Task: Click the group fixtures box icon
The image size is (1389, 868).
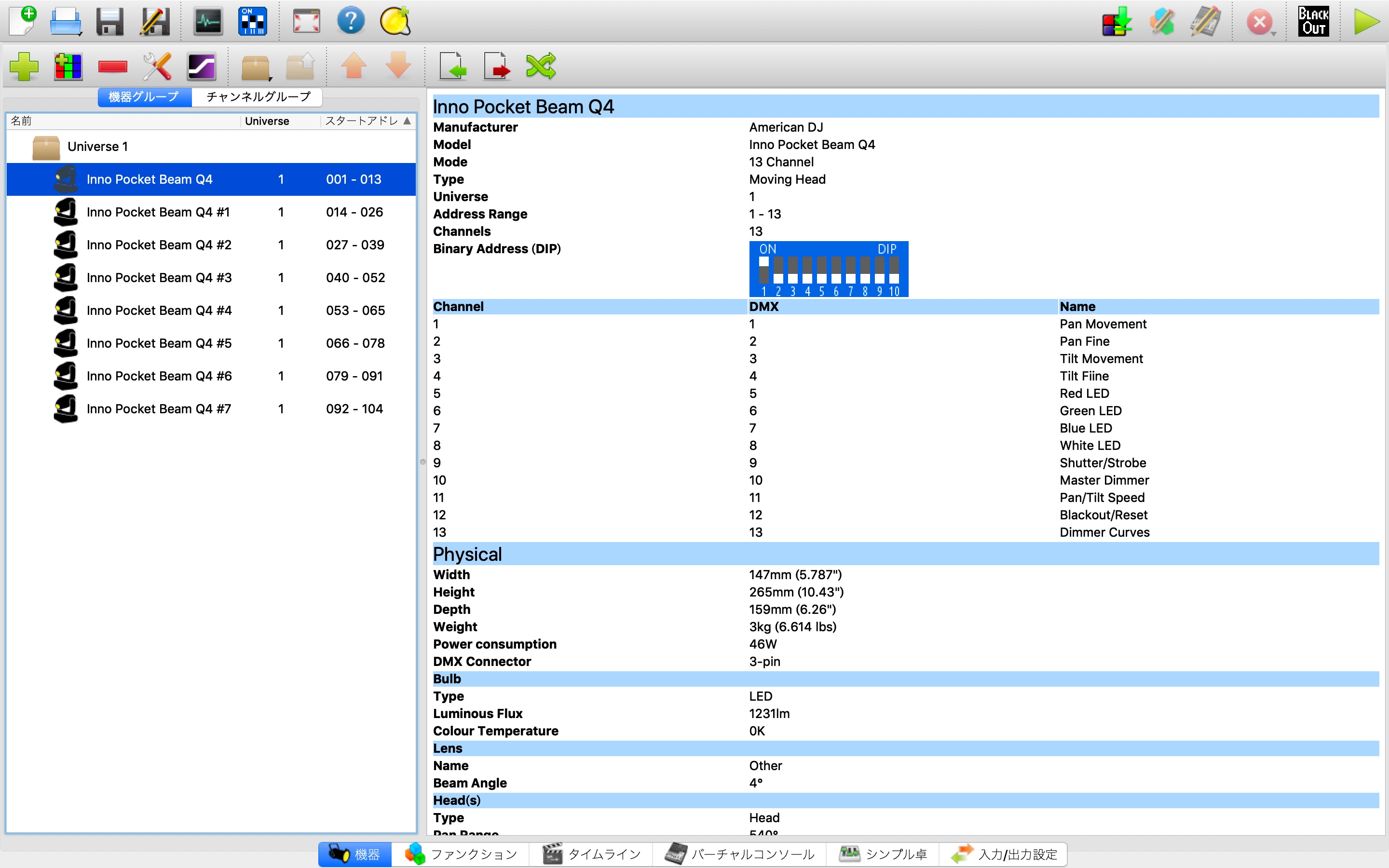Action: (256, 67)
